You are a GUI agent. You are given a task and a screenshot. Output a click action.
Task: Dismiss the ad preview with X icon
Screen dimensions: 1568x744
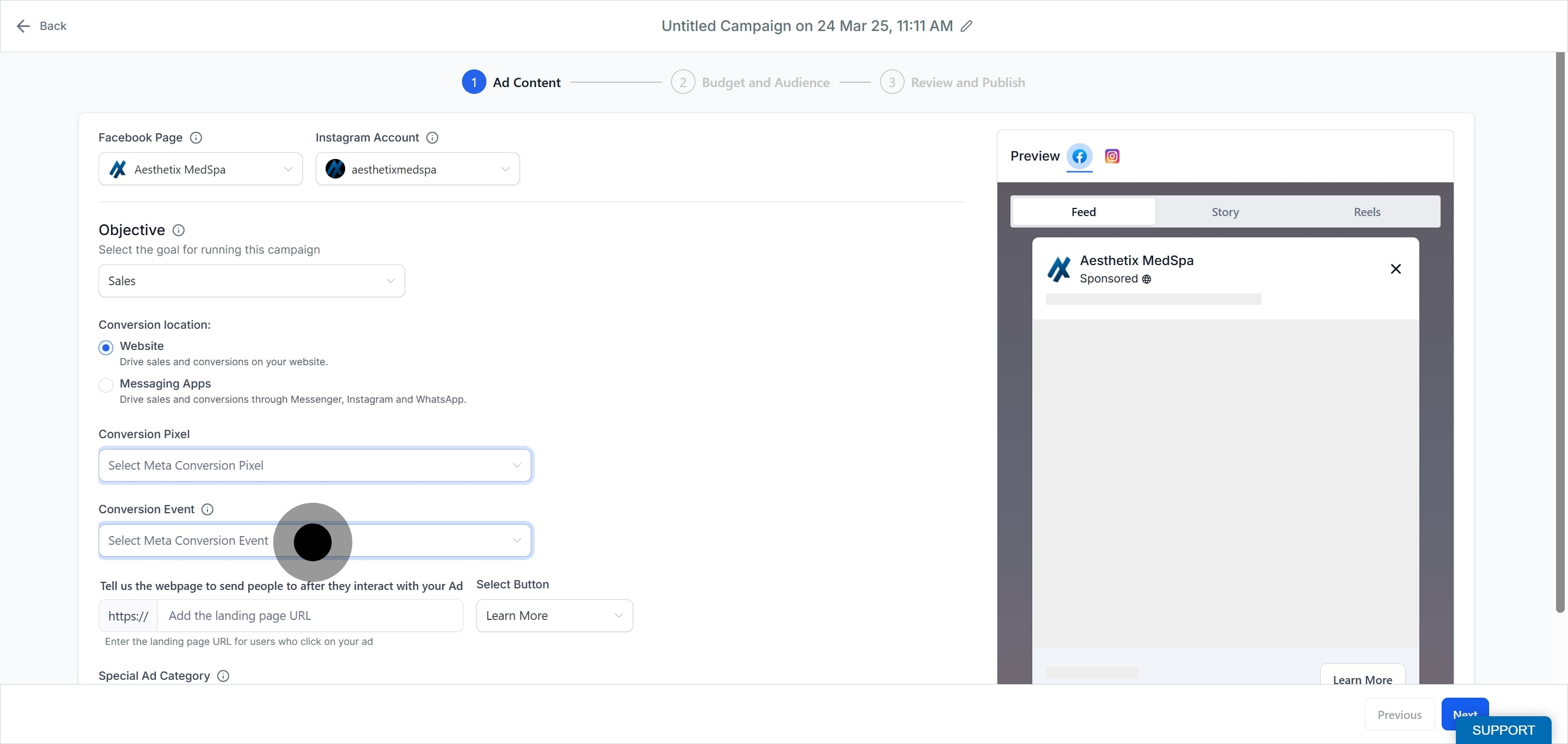tap(1396, 269)
